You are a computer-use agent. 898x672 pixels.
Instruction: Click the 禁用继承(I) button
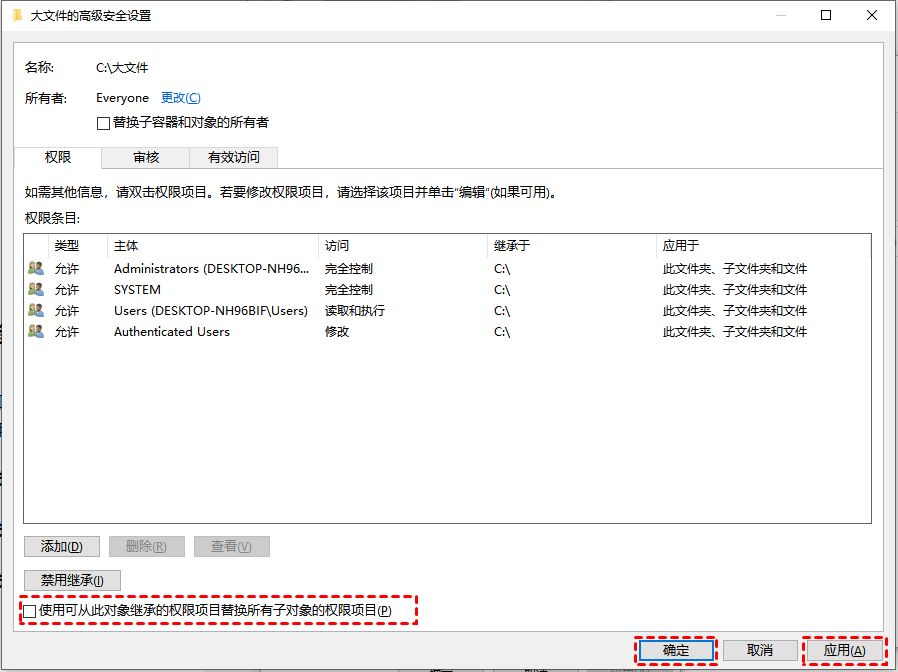(x=72, y=580)
